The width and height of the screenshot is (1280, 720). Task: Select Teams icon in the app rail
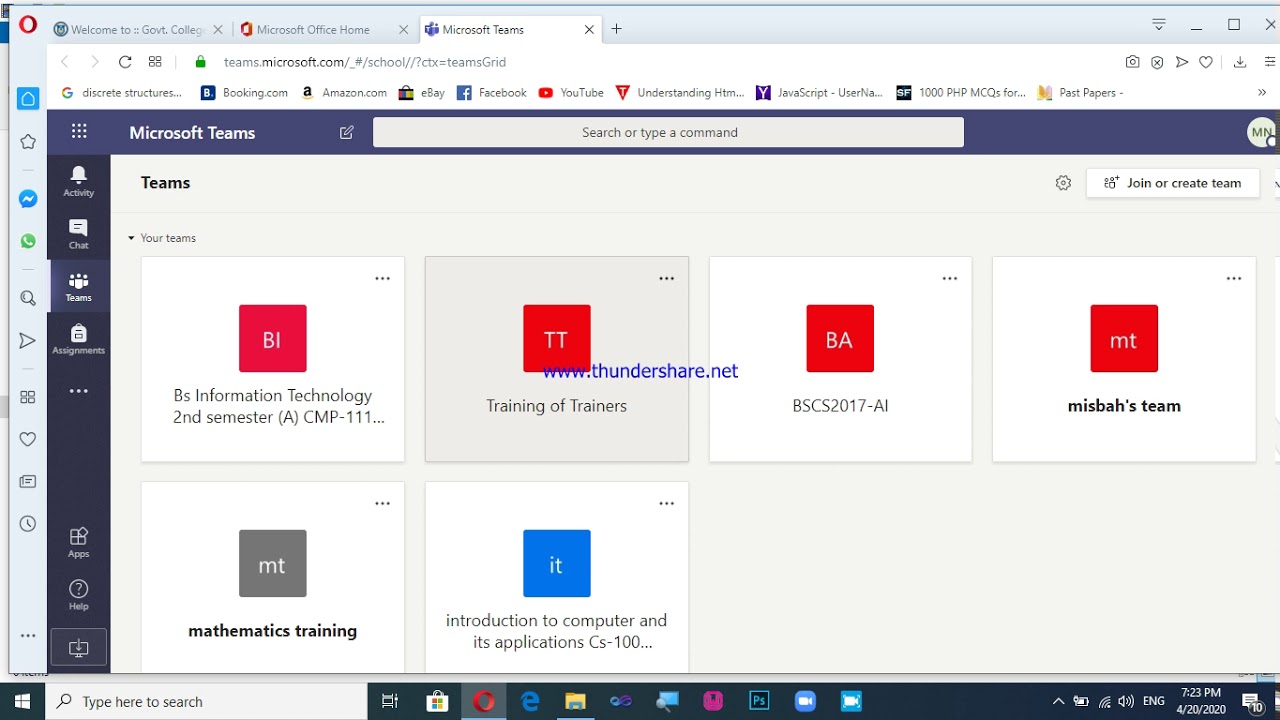pos(79,286)
